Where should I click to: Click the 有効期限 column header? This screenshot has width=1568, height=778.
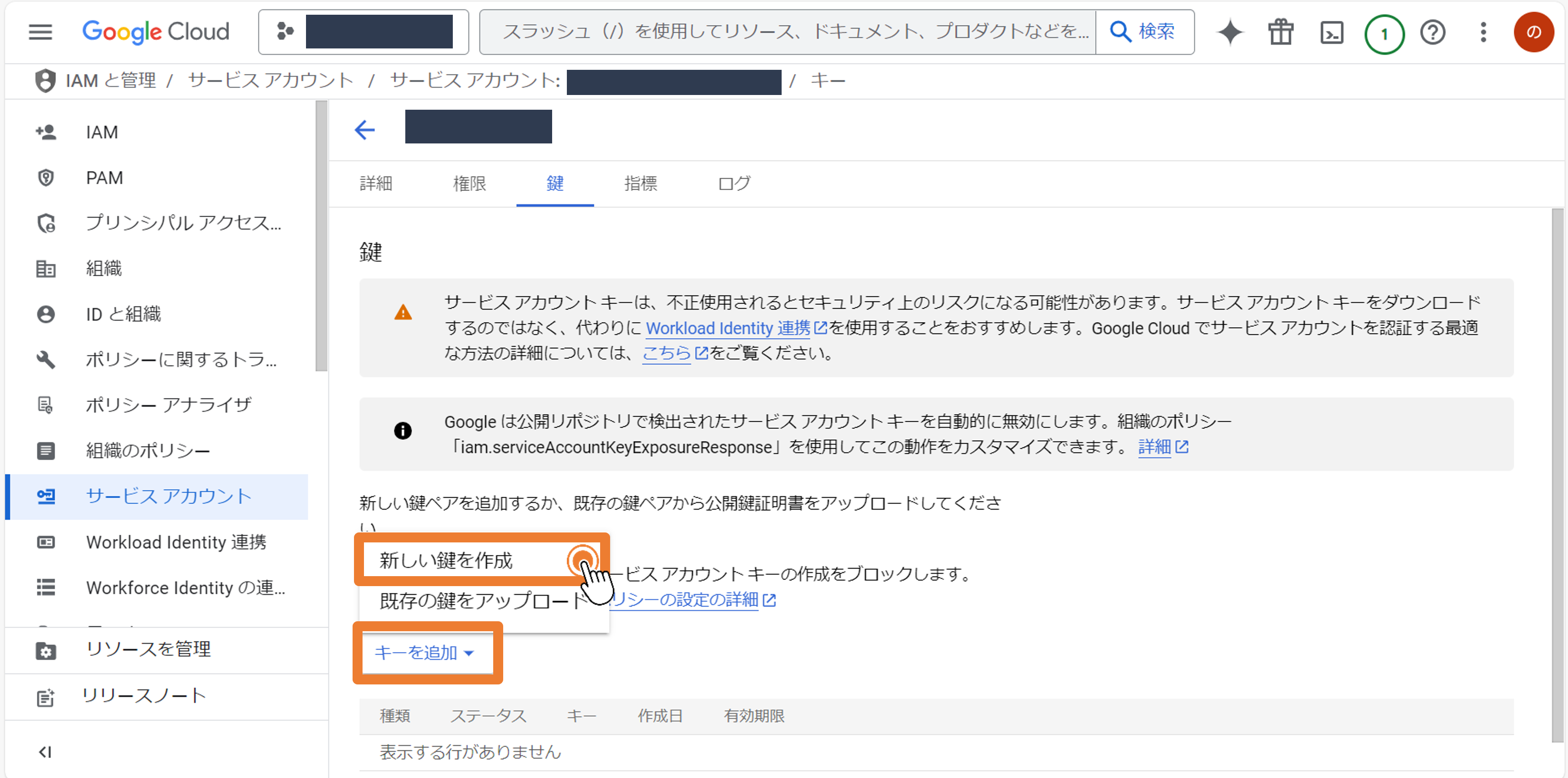click(754, 716)
